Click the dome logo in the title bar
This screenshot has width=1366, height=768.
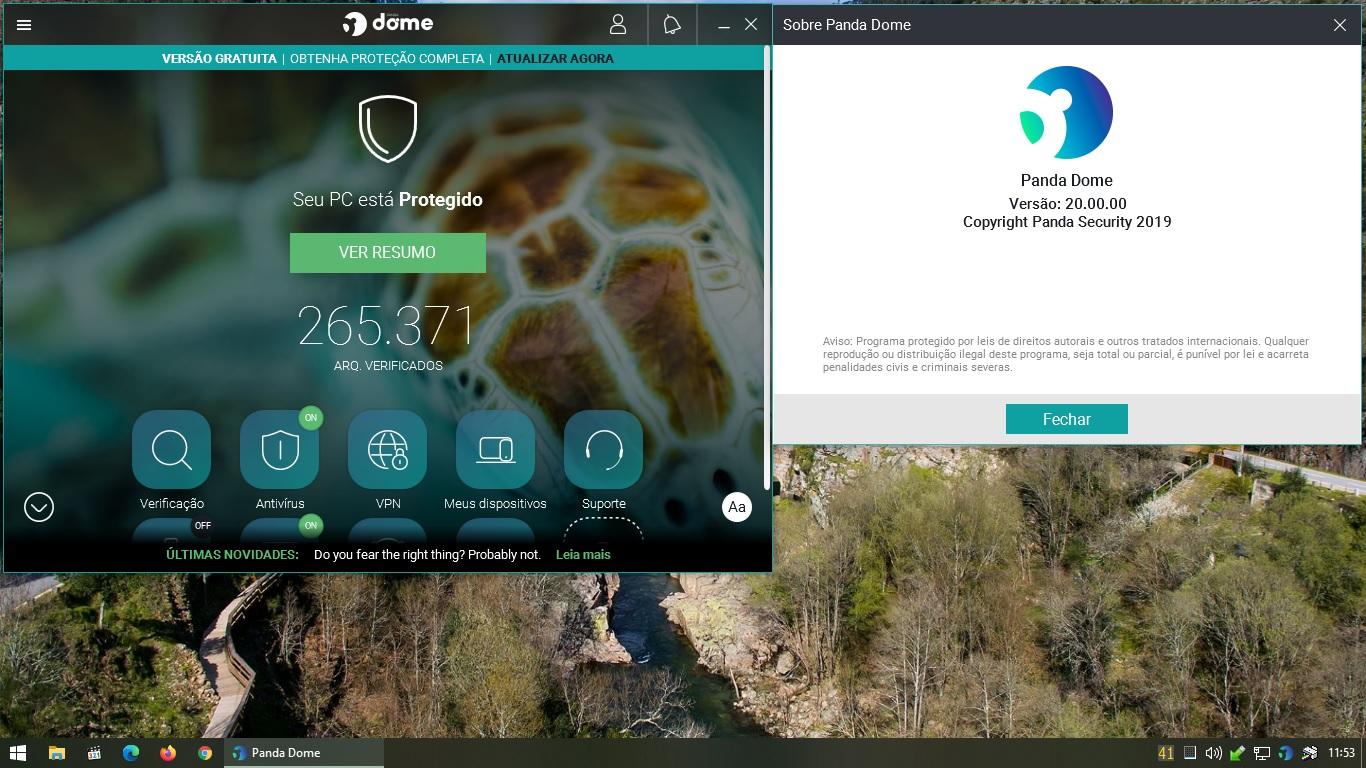388,23
